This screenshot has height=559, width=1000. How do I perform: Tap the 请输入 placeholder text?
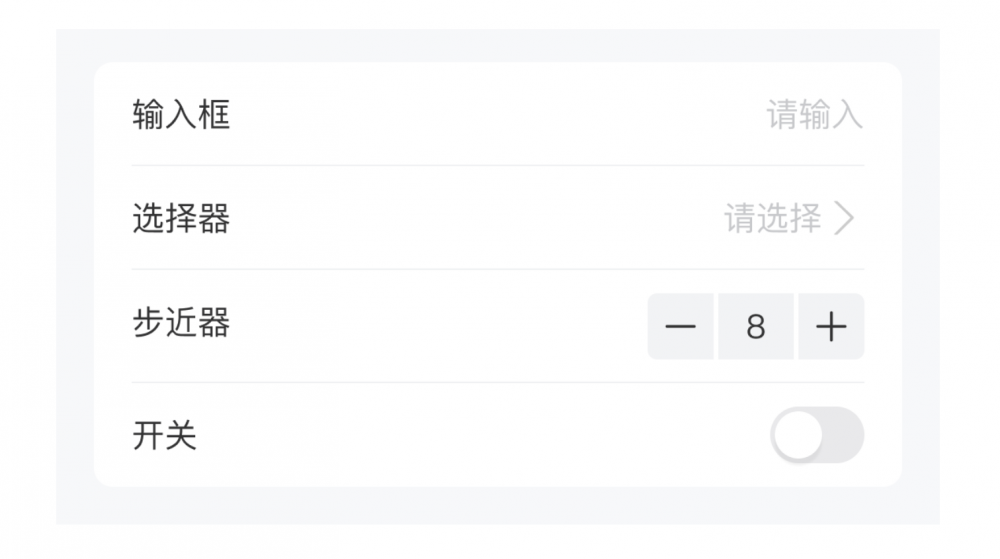click(814, 115)
